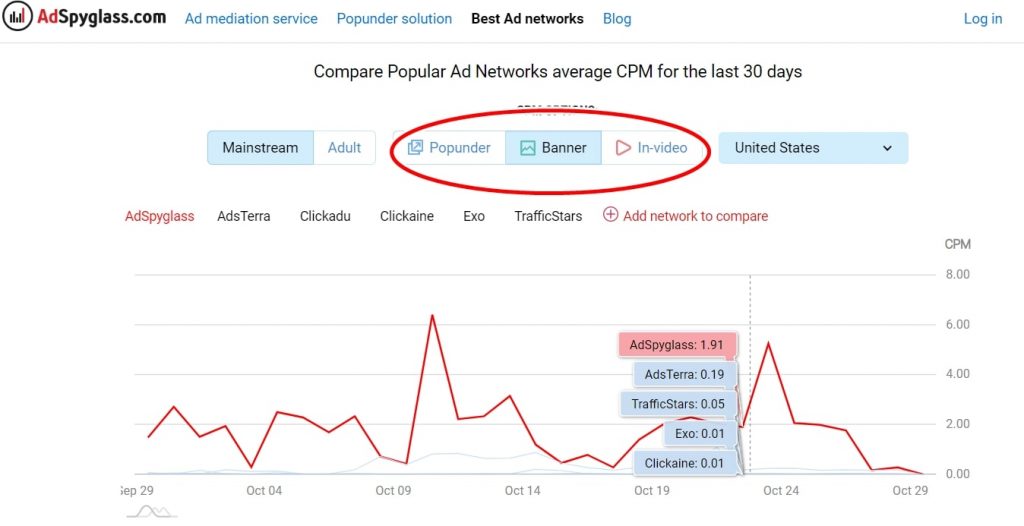1024x526 pixels.
Task: Toggle Clickadu series in chart legend
Action: click(x=325, y=216)
